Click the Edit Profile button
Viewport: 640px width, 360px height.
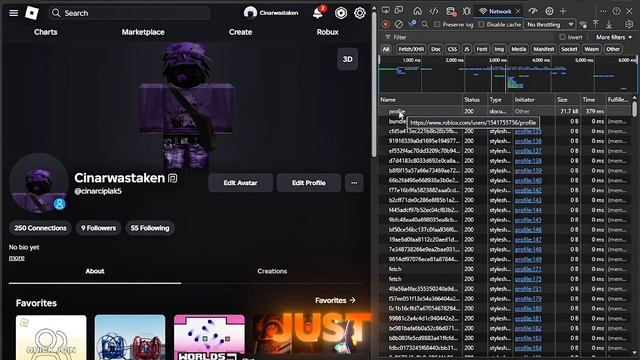309,183
